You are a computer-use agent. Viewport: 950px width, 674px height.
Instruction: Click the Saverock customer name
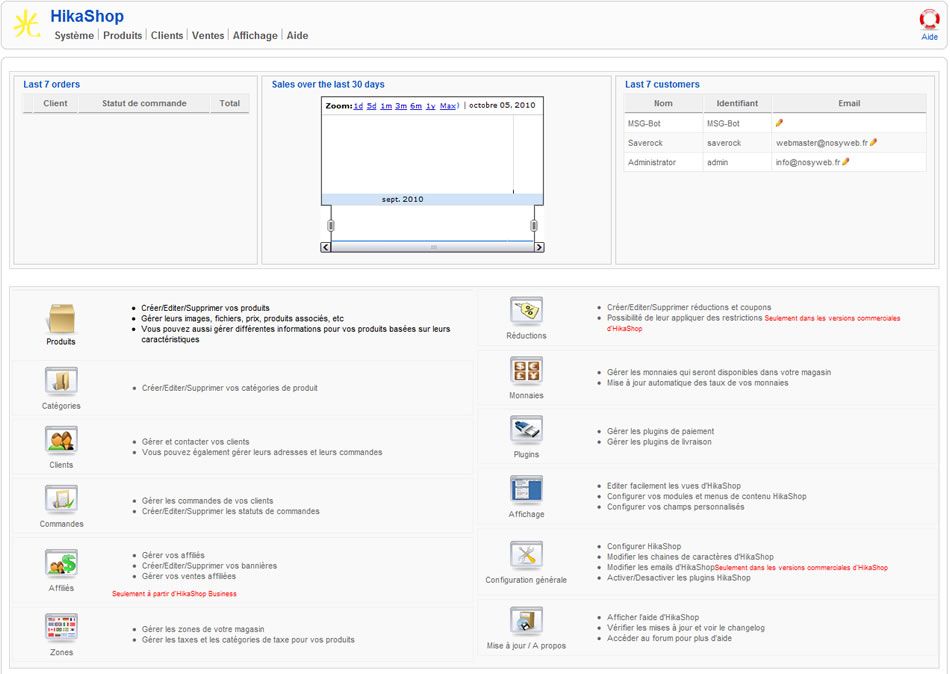[x=645, y=143]
